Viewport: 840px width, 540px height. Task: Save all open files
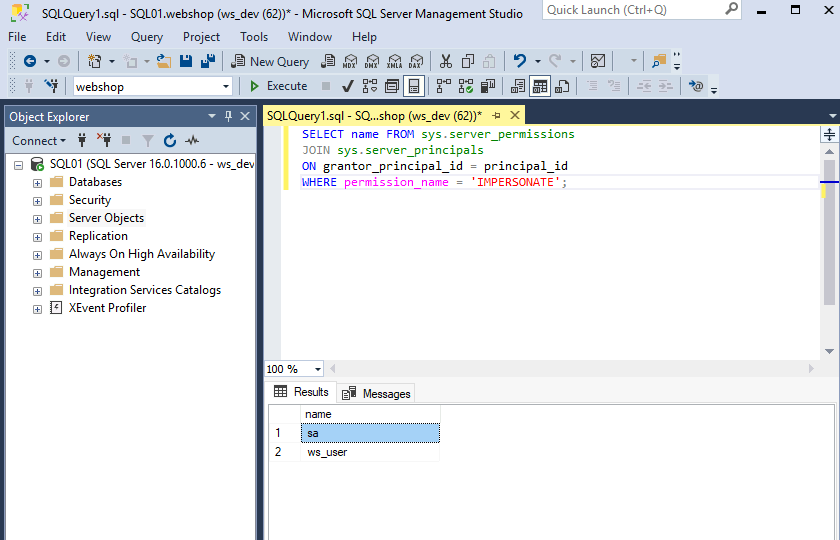(208, 62)
